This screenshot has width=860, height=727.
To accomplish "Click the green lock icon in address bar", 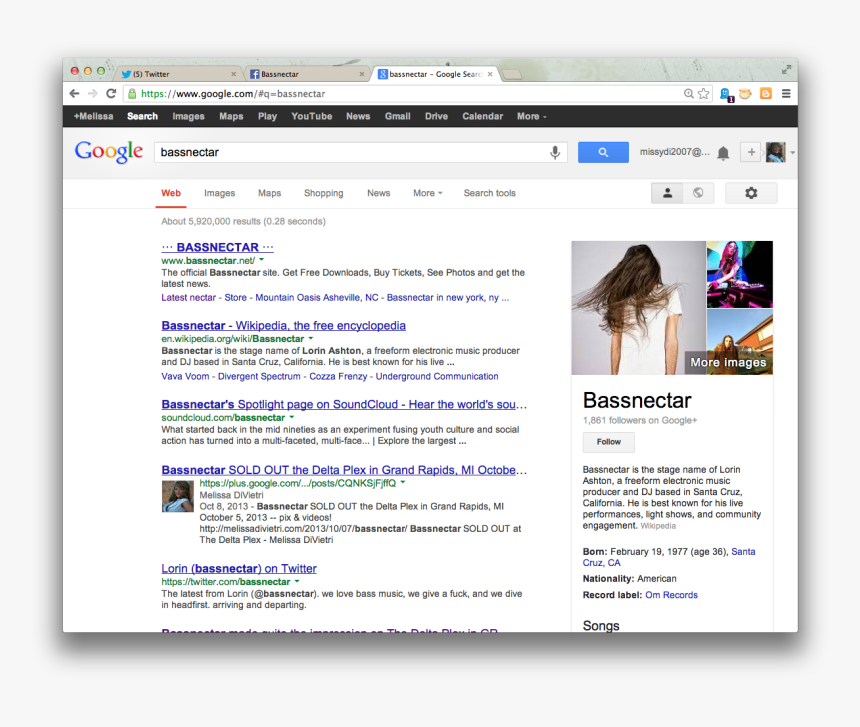I will [132, 94].
